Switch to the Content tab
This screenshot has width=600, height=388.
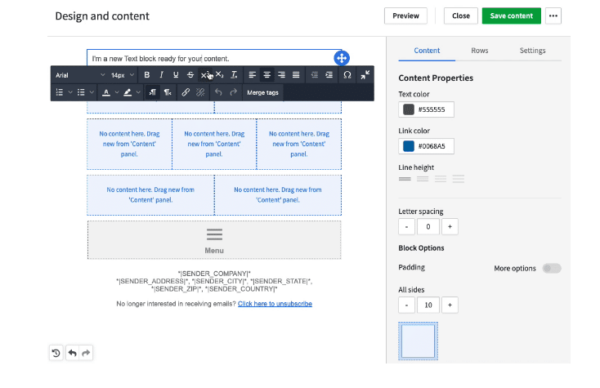[427, 51]
